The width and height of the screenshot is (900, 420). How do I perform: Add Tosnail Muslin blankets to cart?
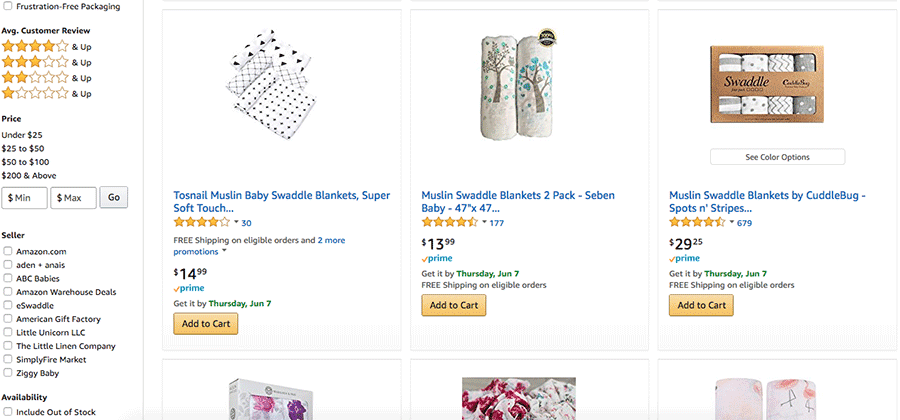[206, 323]
